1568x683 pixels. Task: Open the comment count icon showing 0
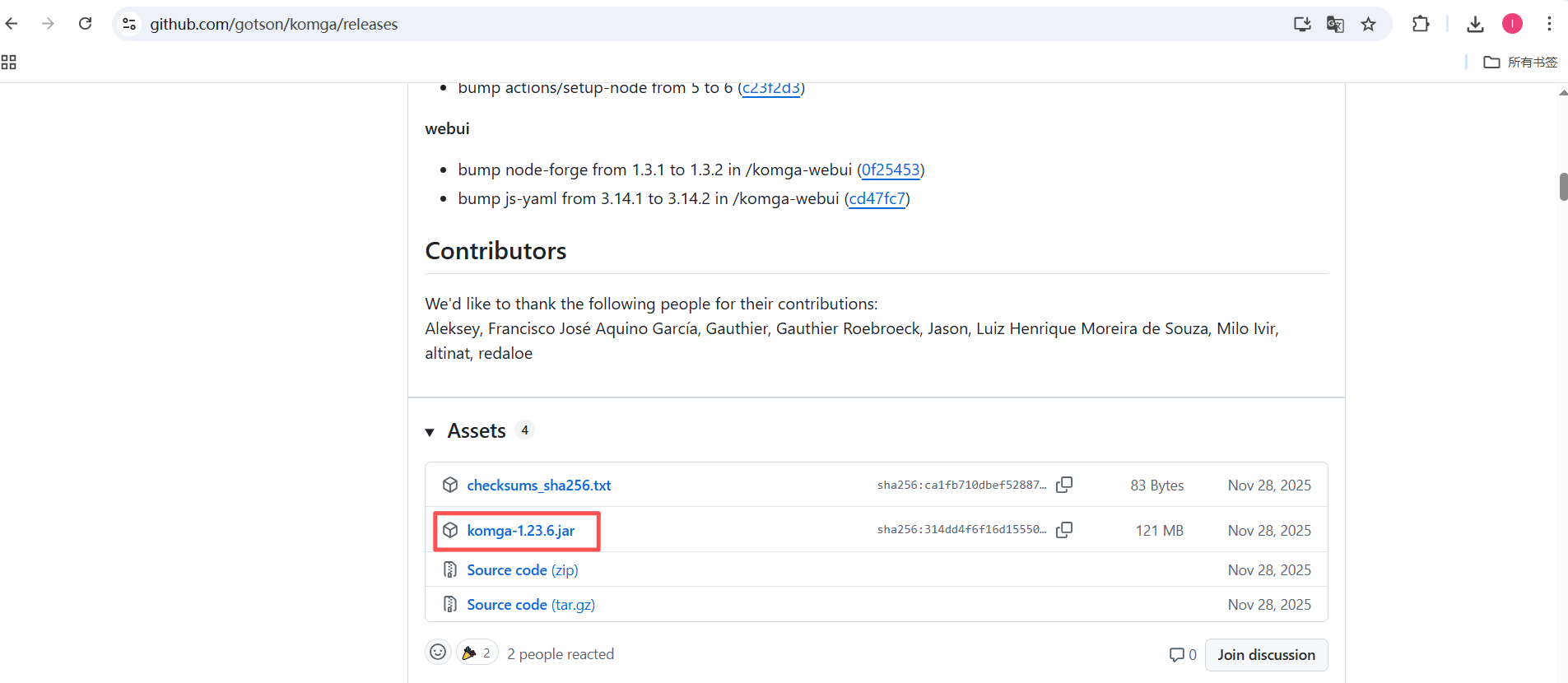coord(1183,655)
